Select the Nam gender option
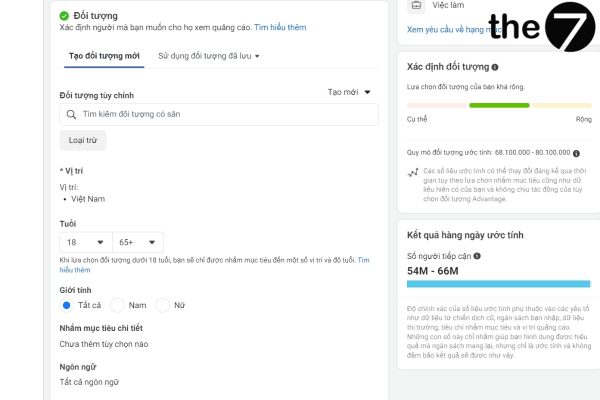The width and height of the screenshot is (600, 400). point(117,304)
